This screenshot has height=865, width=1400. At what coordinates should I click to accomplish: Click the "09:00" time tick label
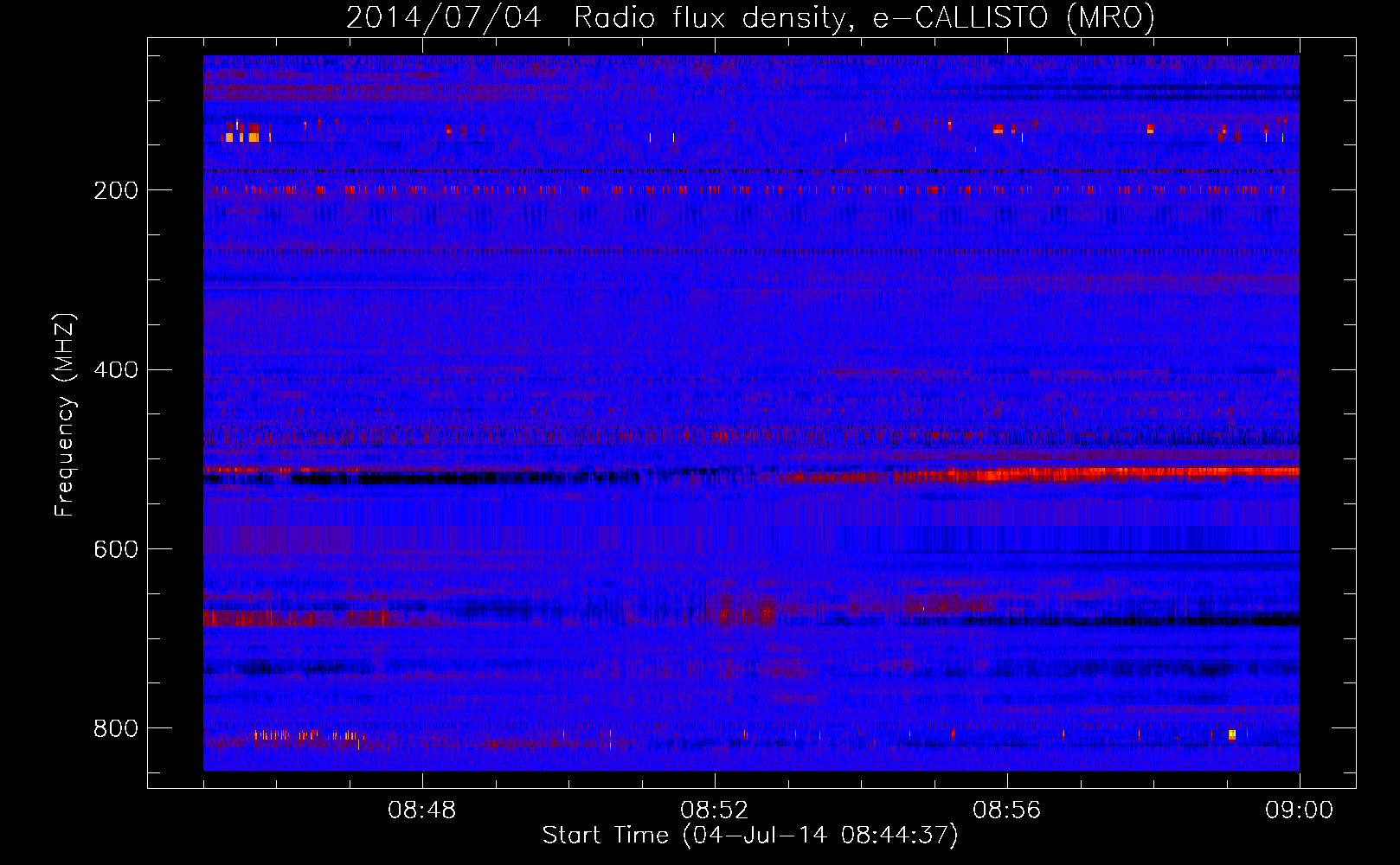[1299, 811]
